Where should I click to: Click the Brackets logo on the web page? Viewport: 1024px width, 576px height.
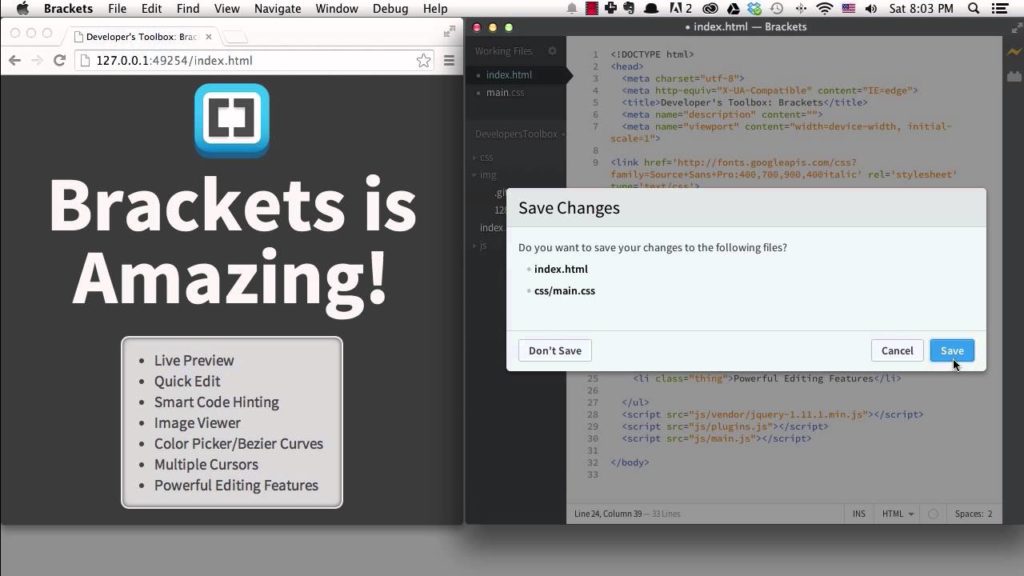pos(232,120)
